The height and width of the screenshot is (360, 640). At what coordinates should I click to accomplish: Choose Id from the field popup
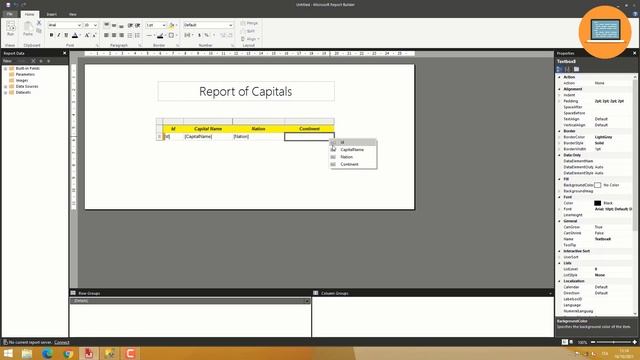pos(353,142)
